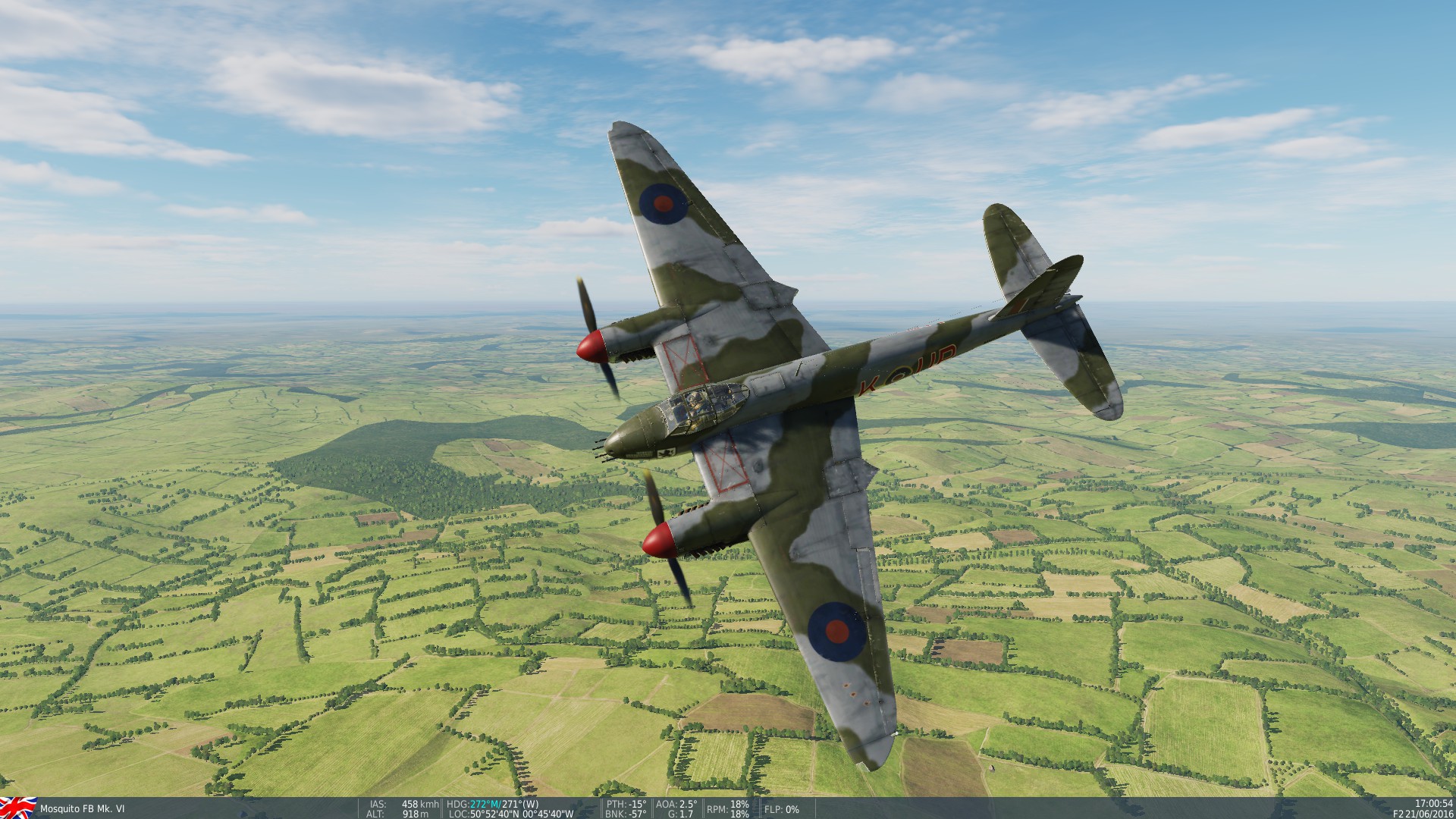Click the UK flag icon in status bar
The width and height of the screenshot is (1456, 819).
pyautogui.click(x=18, y=807)
